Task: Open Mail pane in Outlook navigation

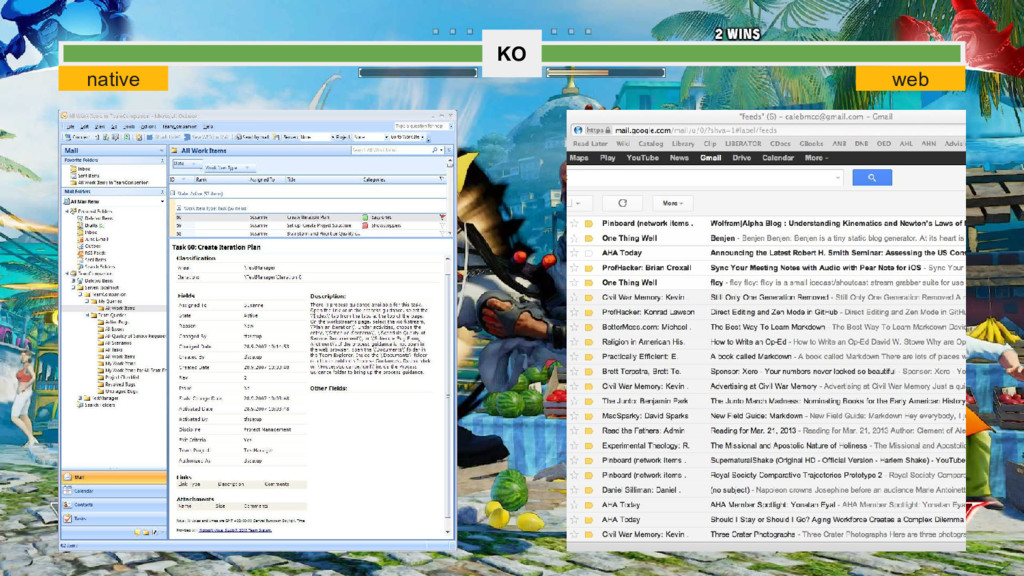Action: 114,477
